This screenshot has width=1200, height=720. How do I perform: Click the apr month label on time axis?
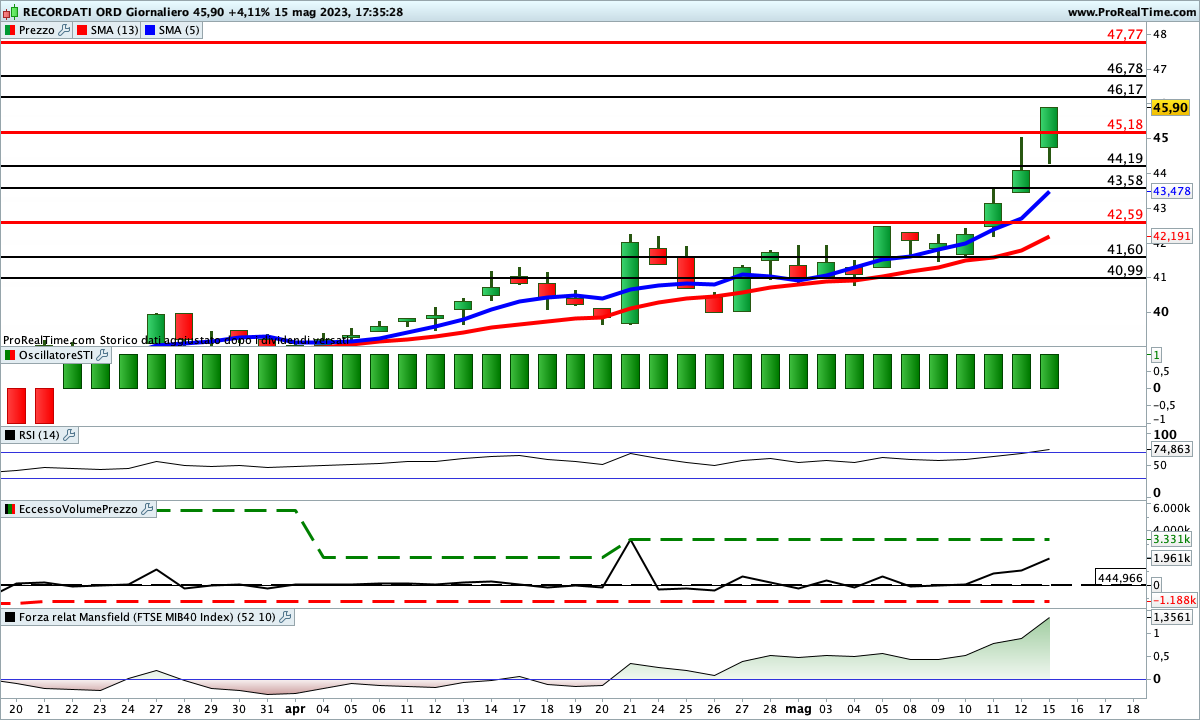click(295, 707)
